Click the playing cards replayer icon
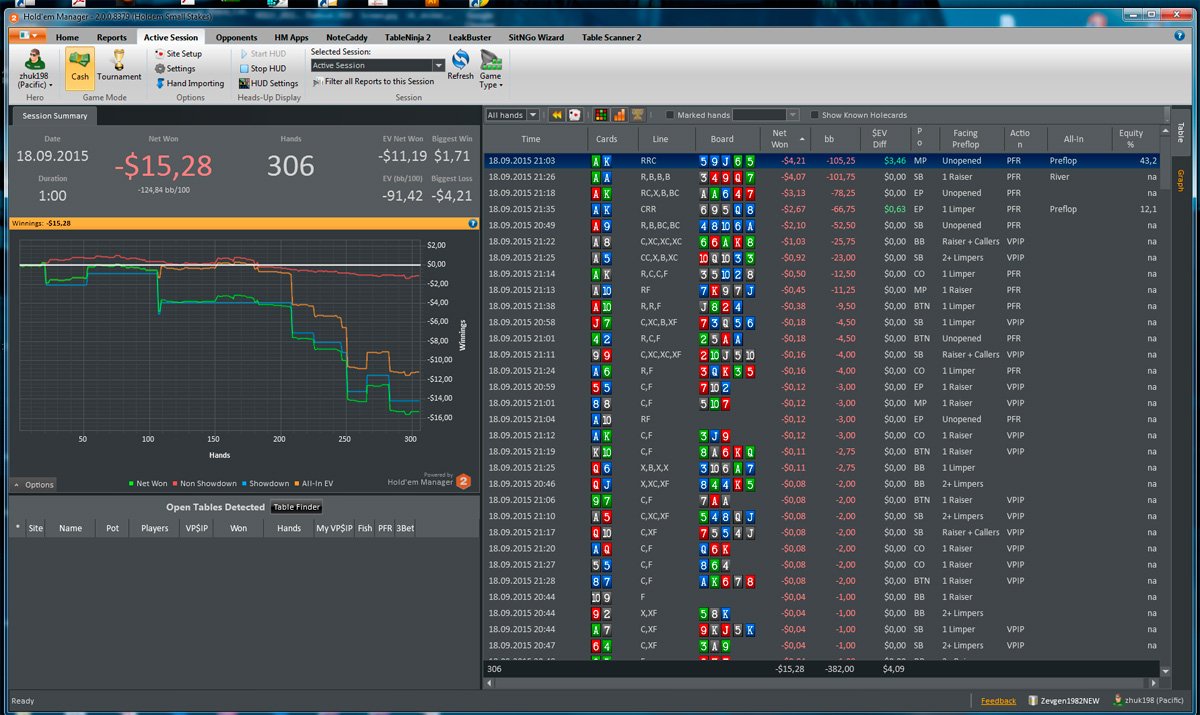The width and height of the screenshot is (1200, 715). click(575, 115)
